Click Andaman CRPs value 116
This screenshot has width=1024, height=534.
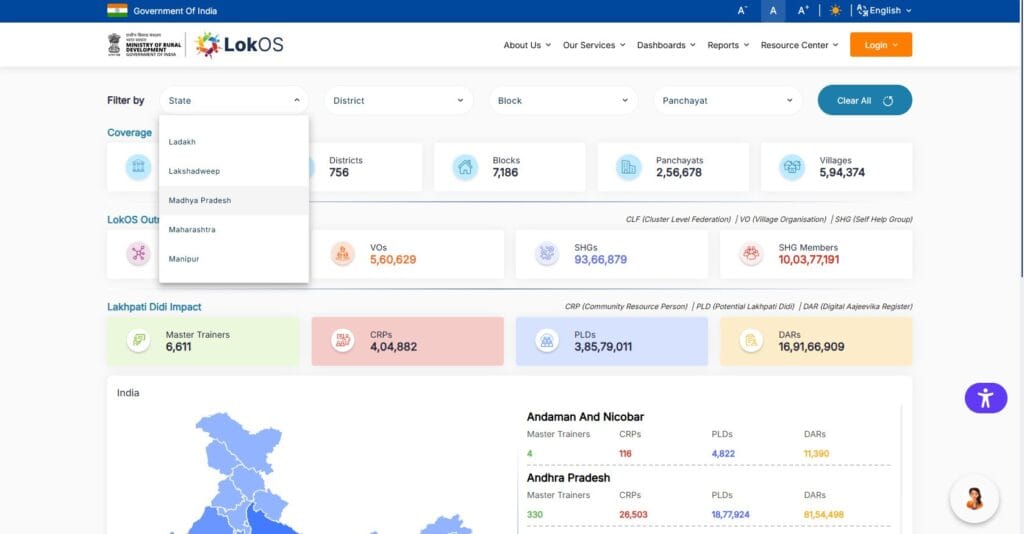(625, 453)
